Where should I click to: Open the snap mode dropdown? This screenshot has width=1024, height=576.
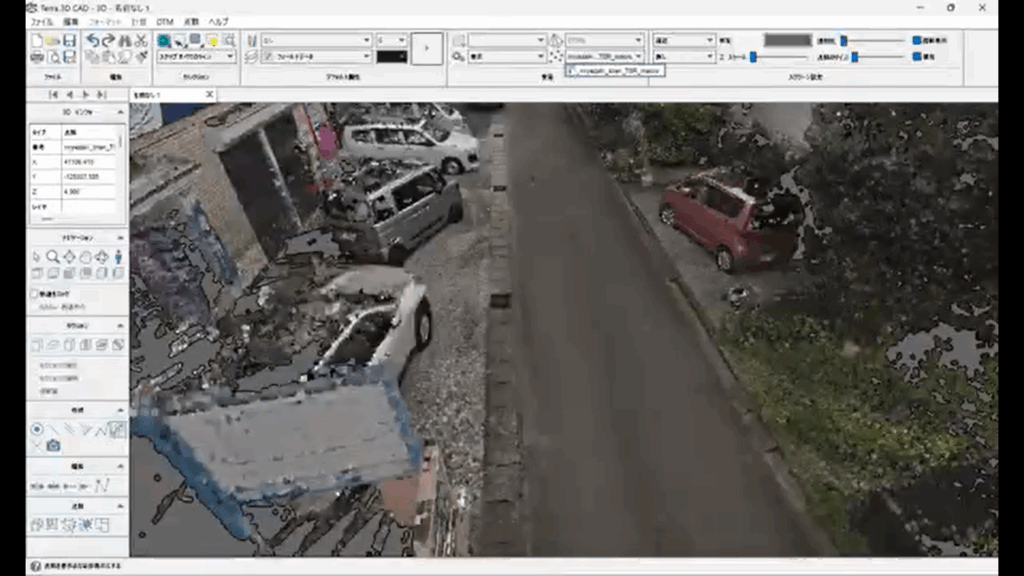pos(196,57)
